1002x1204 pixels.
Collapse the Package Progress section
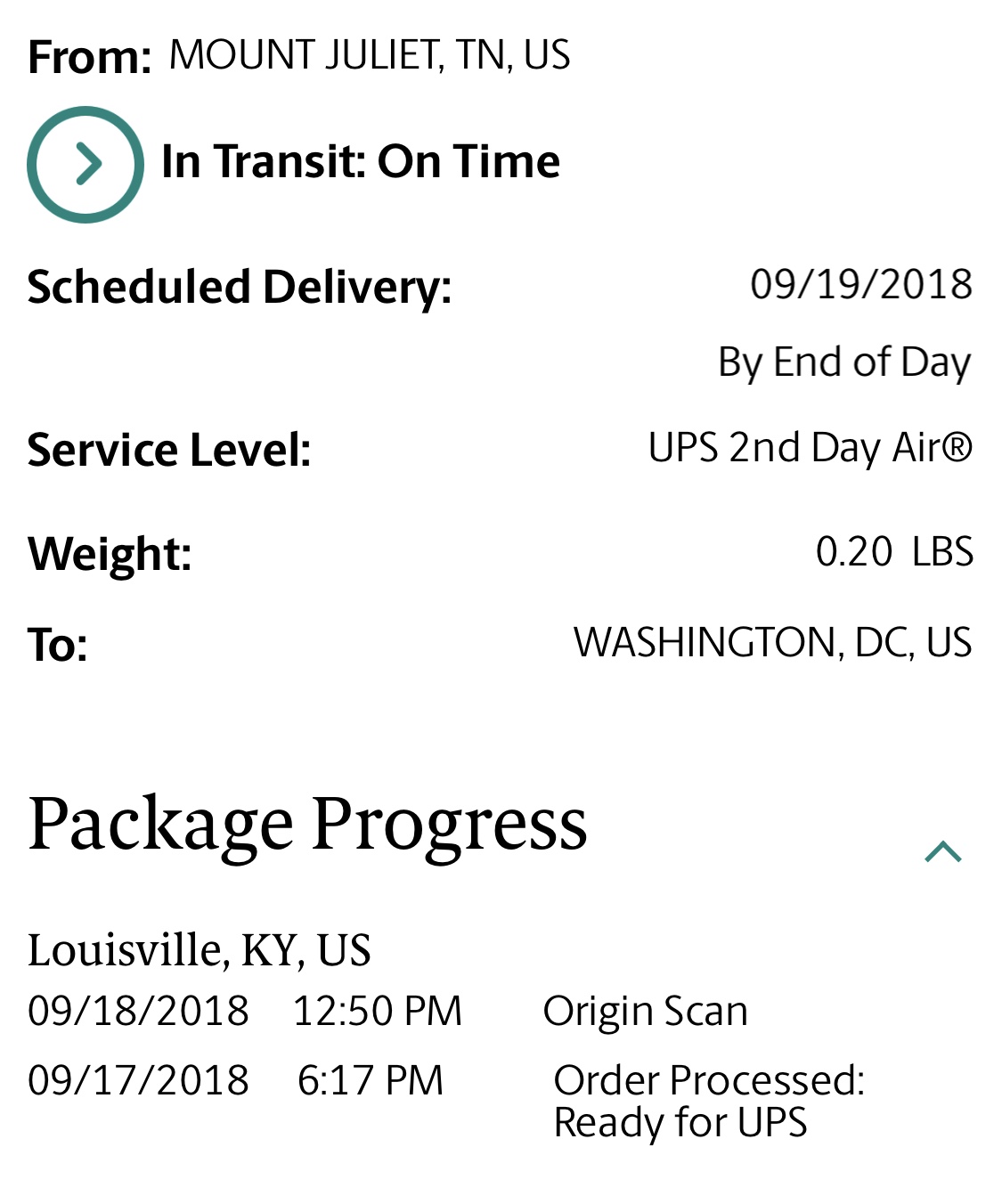[943, 852]
